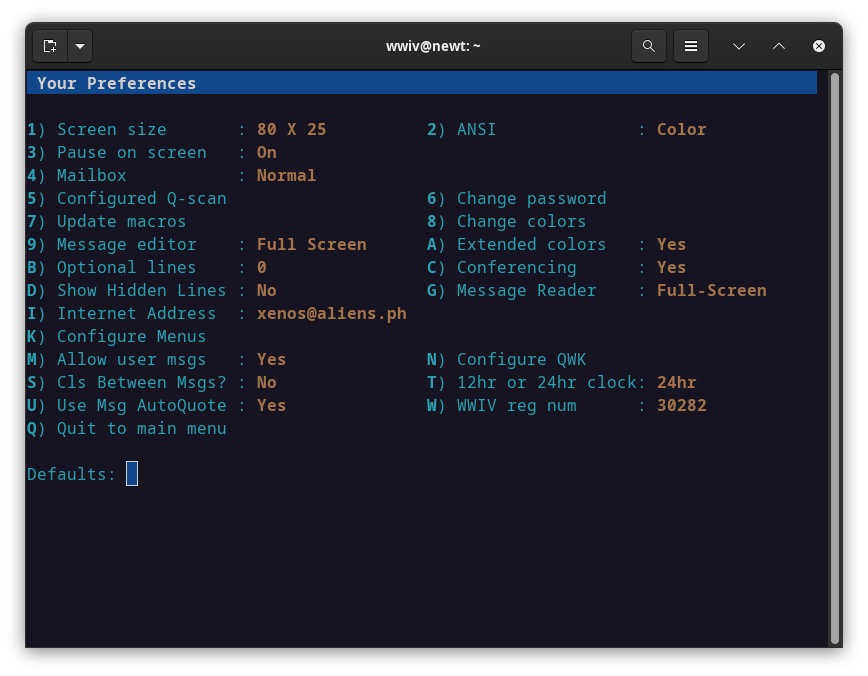Minimize the terminal with down chevron
This screenshot has width=868, height=676.
pyautogui.click(x=739, y=46)
